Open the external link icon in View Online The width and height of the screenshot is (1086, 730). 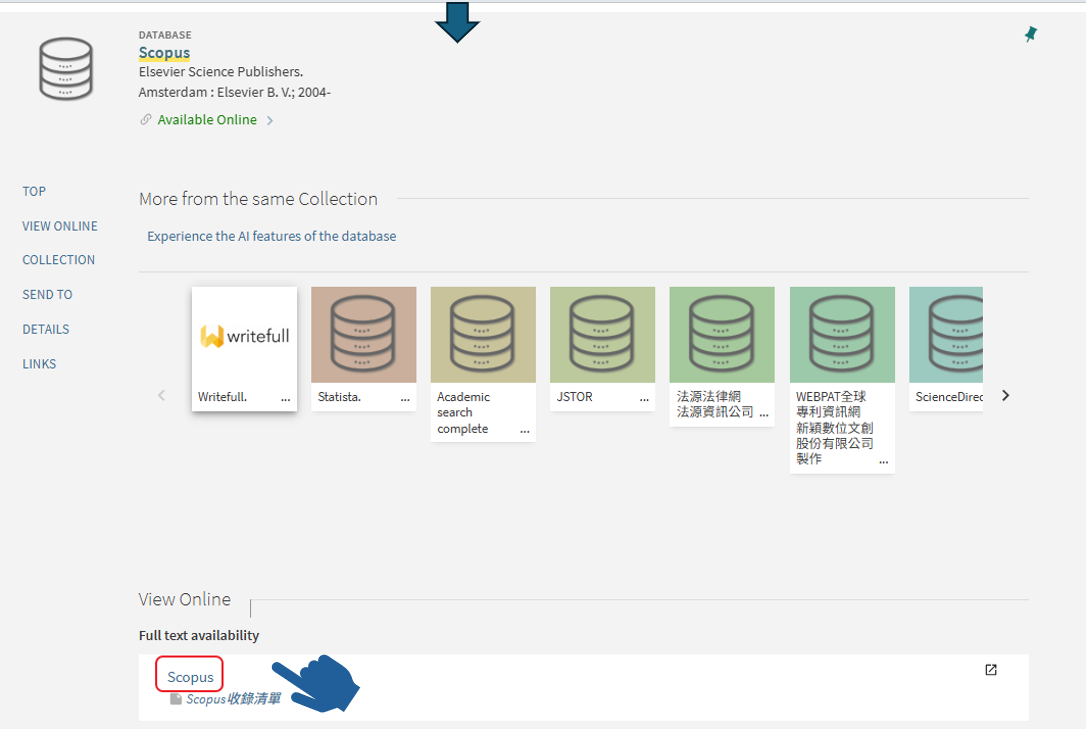991,670
